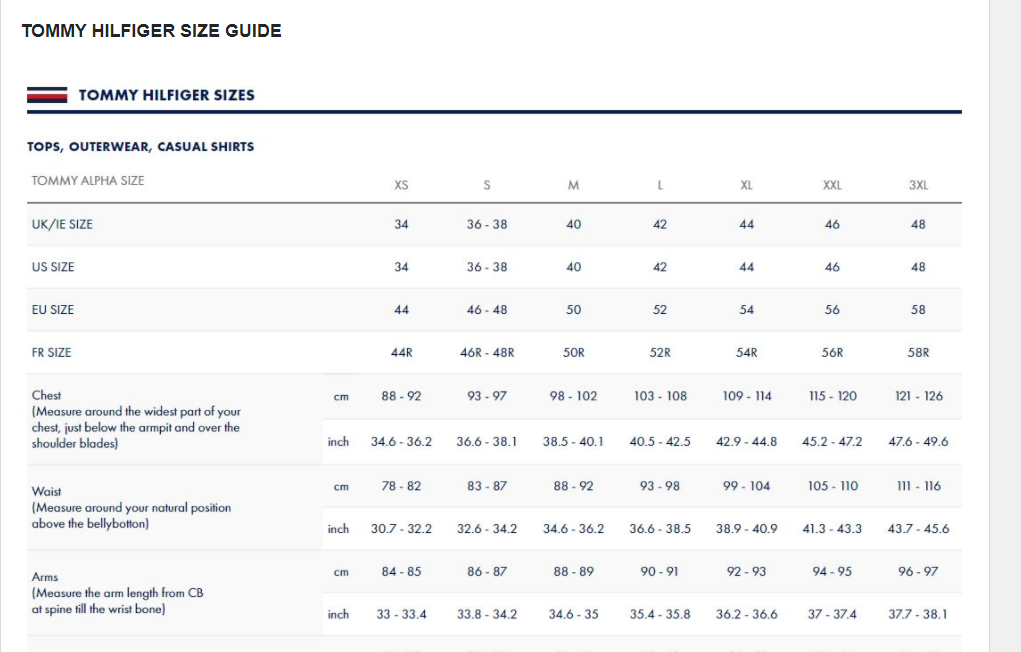The image size is (1021, 652).
Task: Click waist cm value 111 - 116
Action: pyautogui.click(x=918, y=486)
